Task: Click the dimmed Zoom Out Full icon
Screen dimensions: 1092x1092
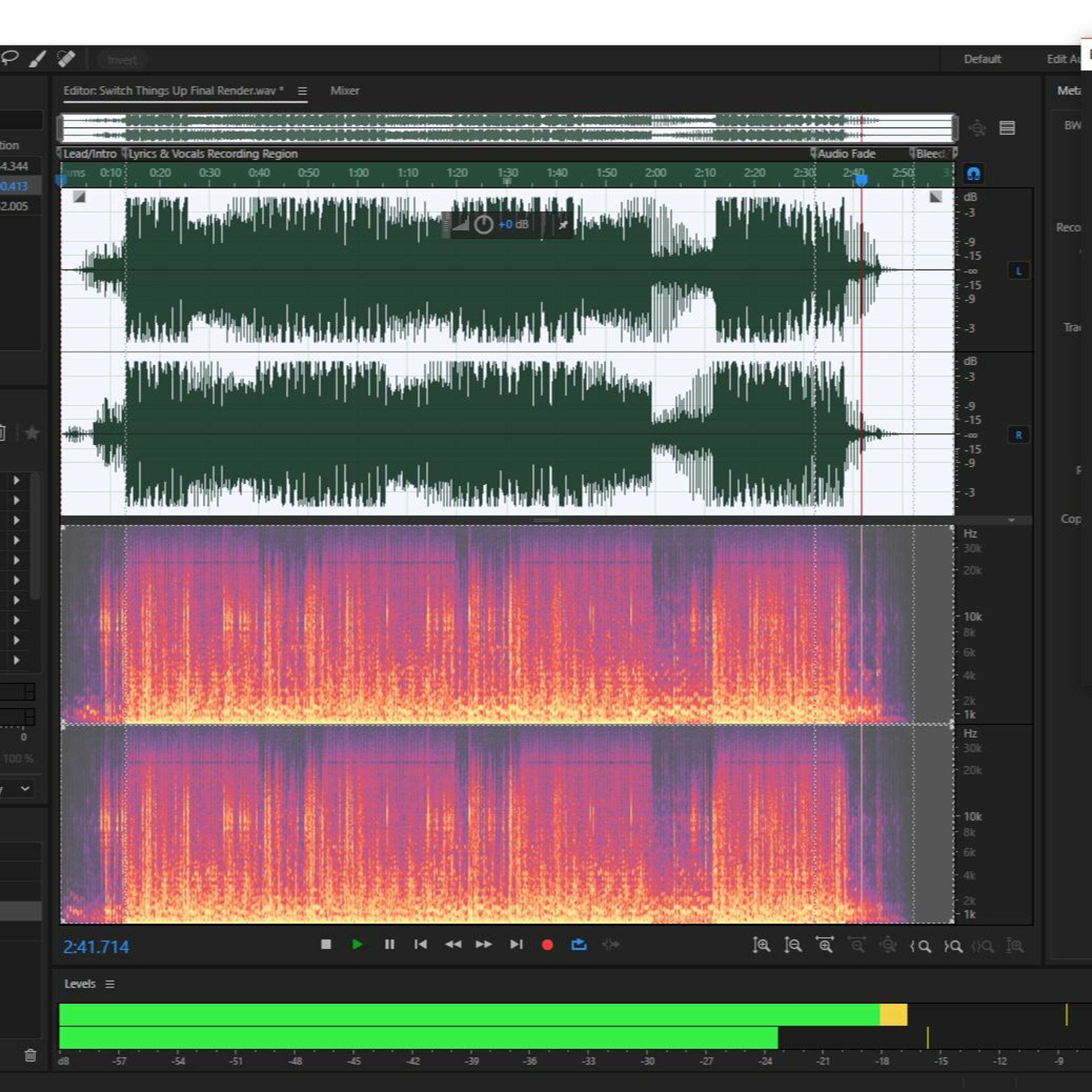Action: 888,945
